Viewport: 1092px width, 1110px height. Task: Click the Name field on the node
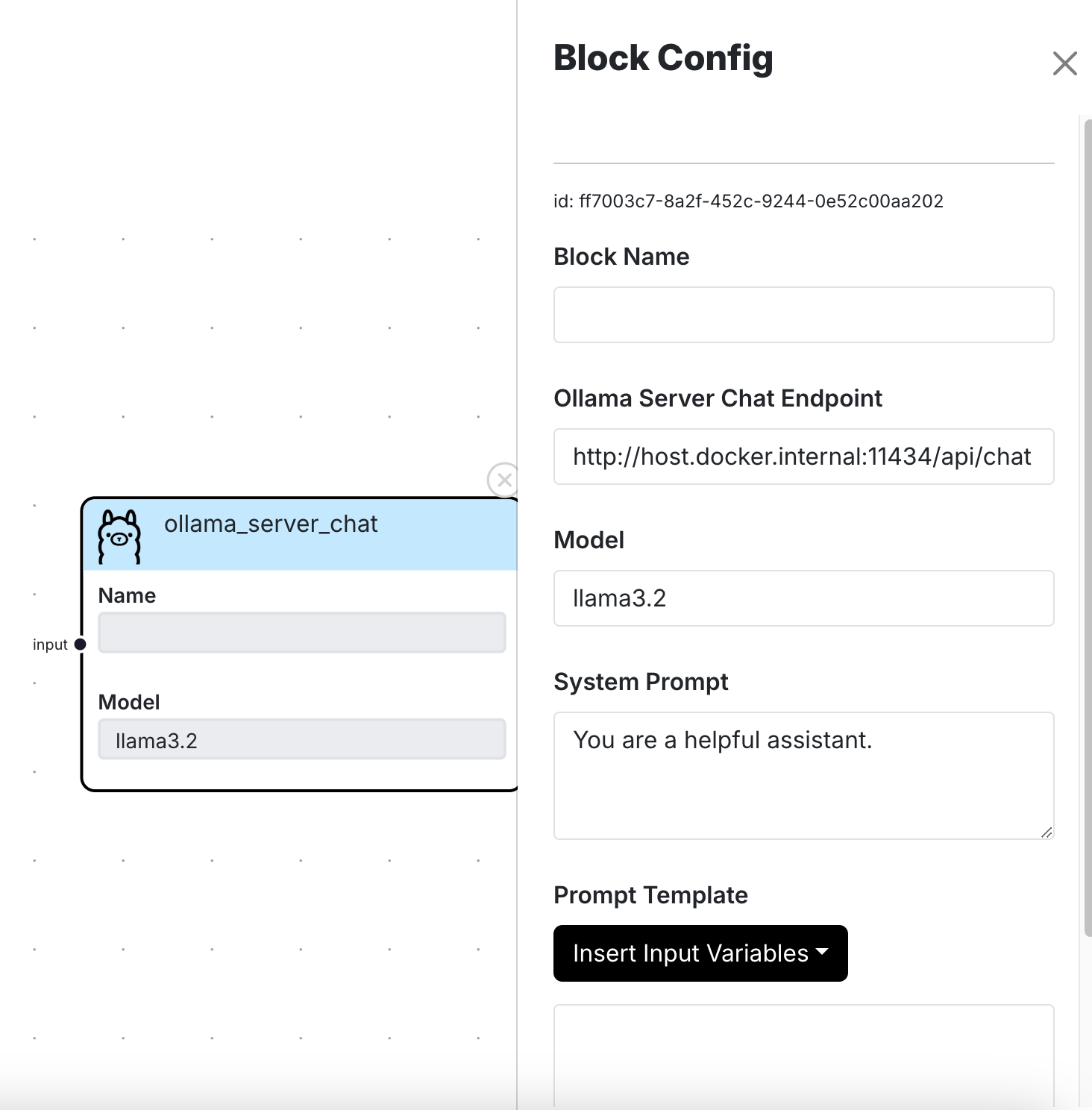(301, 633)
